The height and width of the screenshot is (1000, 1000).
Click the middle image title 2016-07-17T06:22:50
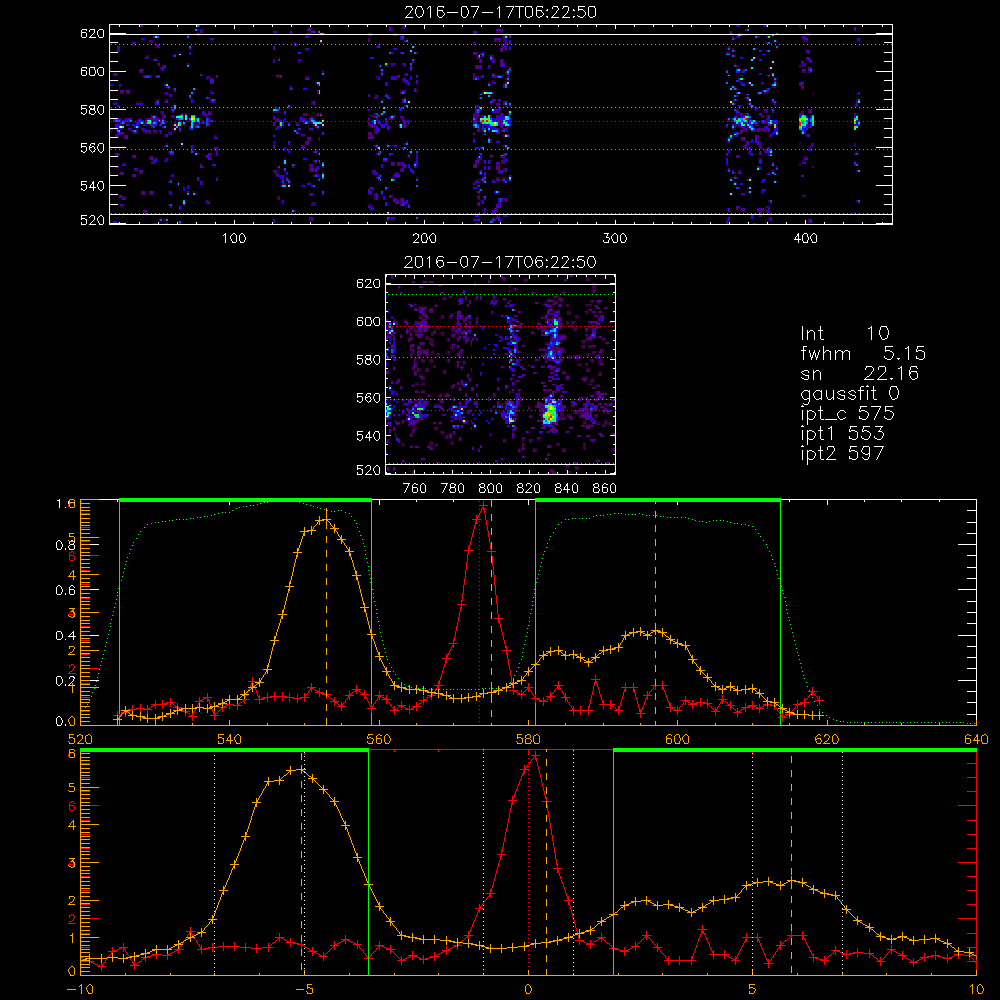pos(500,262)
